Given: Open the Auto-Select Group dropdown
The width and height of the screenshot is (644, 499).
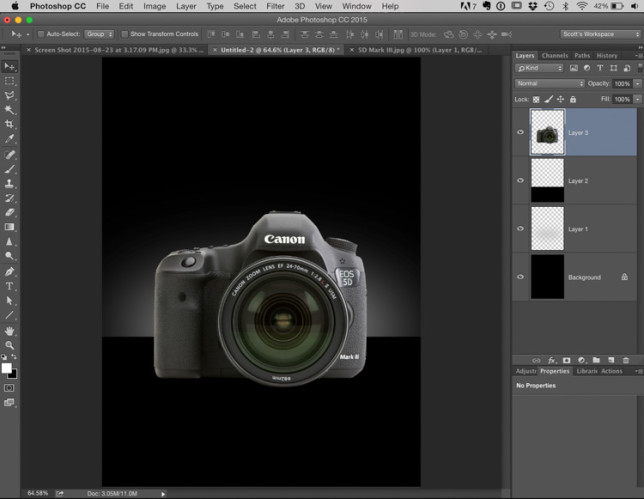Looking at the screenshot, I should click(99, 34).
